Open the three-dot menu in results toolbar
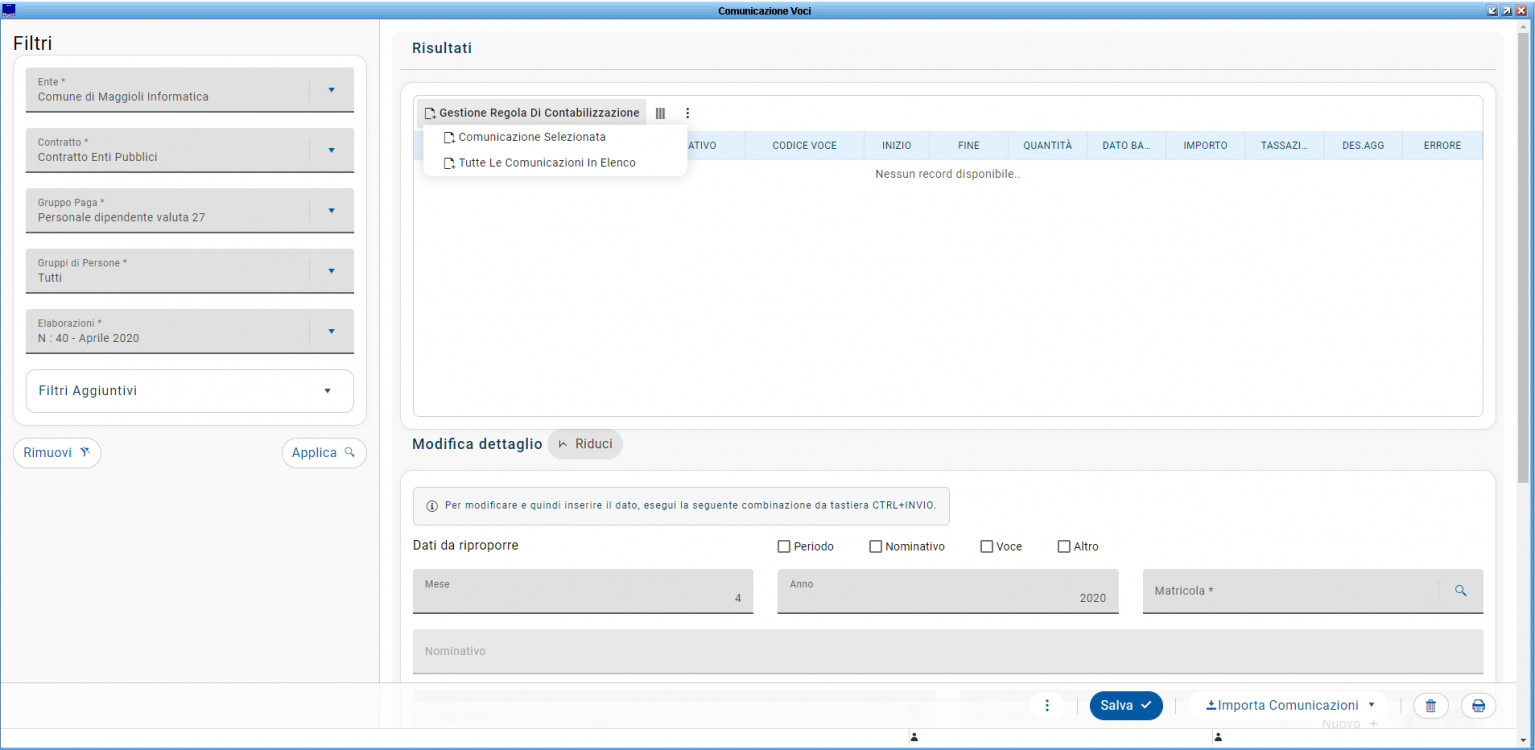 (687, 114)
